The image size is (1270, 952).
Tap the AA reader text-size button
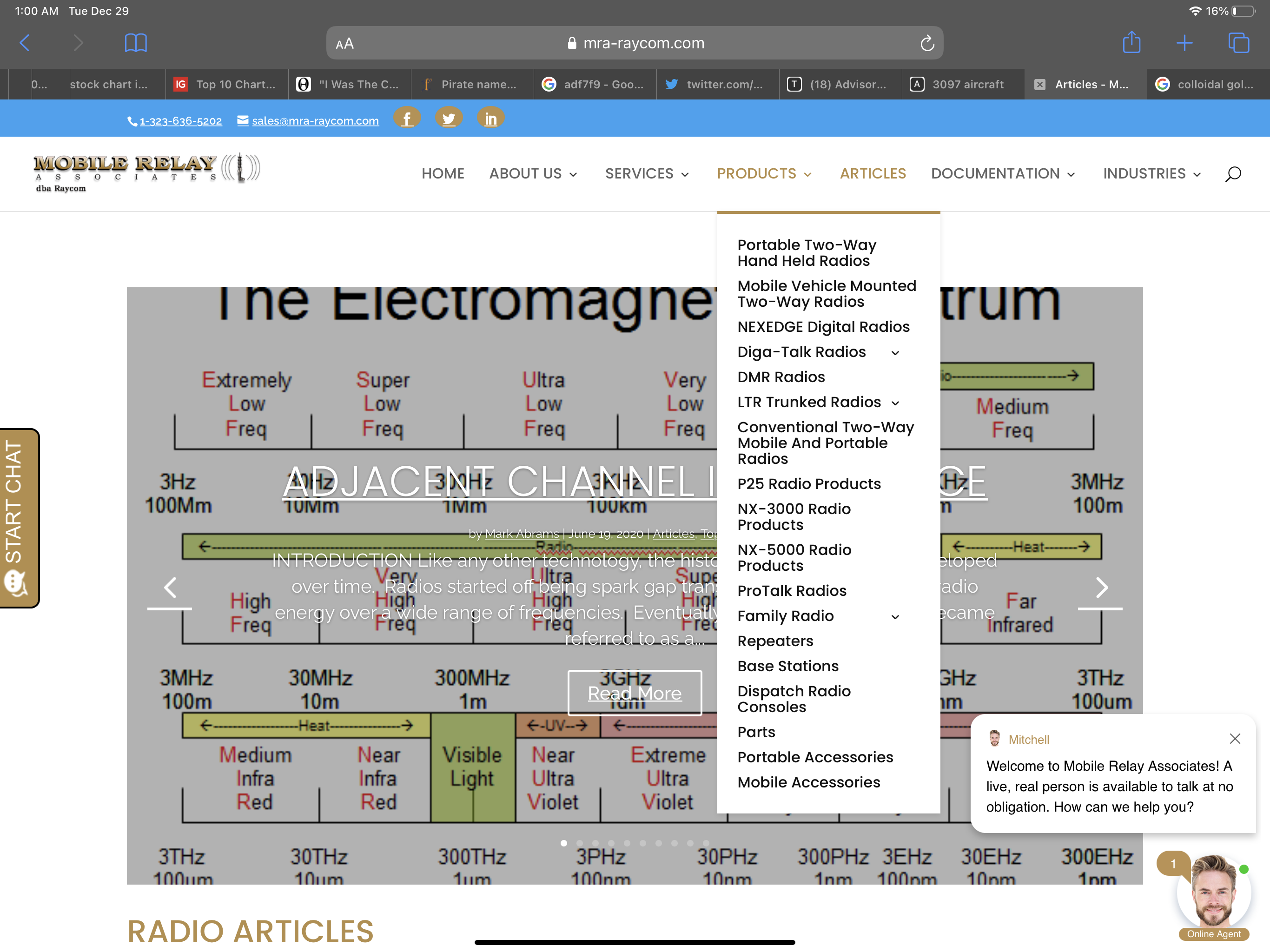pyautogui.click(x=344, y=44)
